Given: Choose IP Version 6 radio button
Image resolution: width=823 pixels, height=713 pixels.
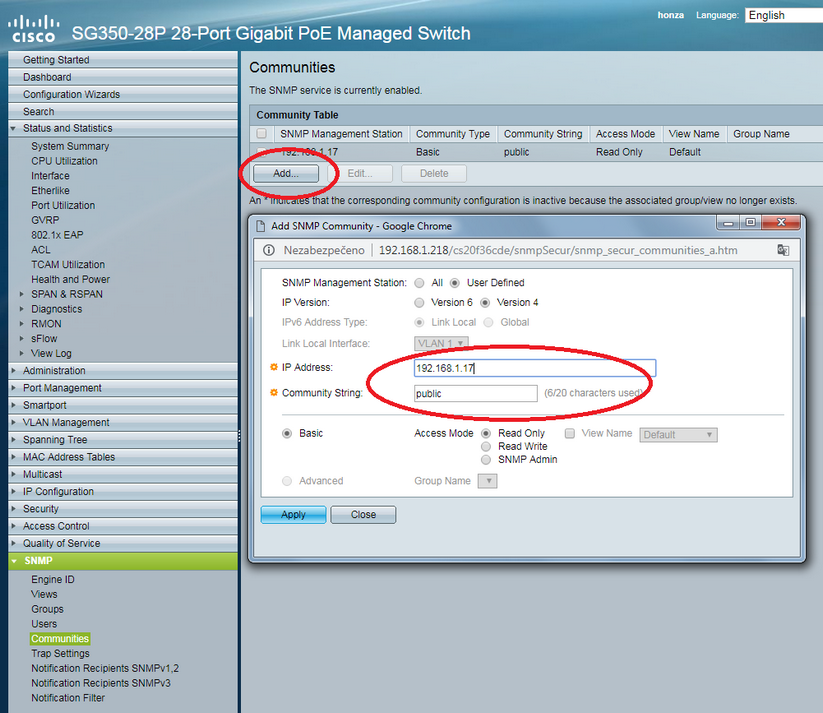Looking at the screenshot, I should click(x=419, y=302).
